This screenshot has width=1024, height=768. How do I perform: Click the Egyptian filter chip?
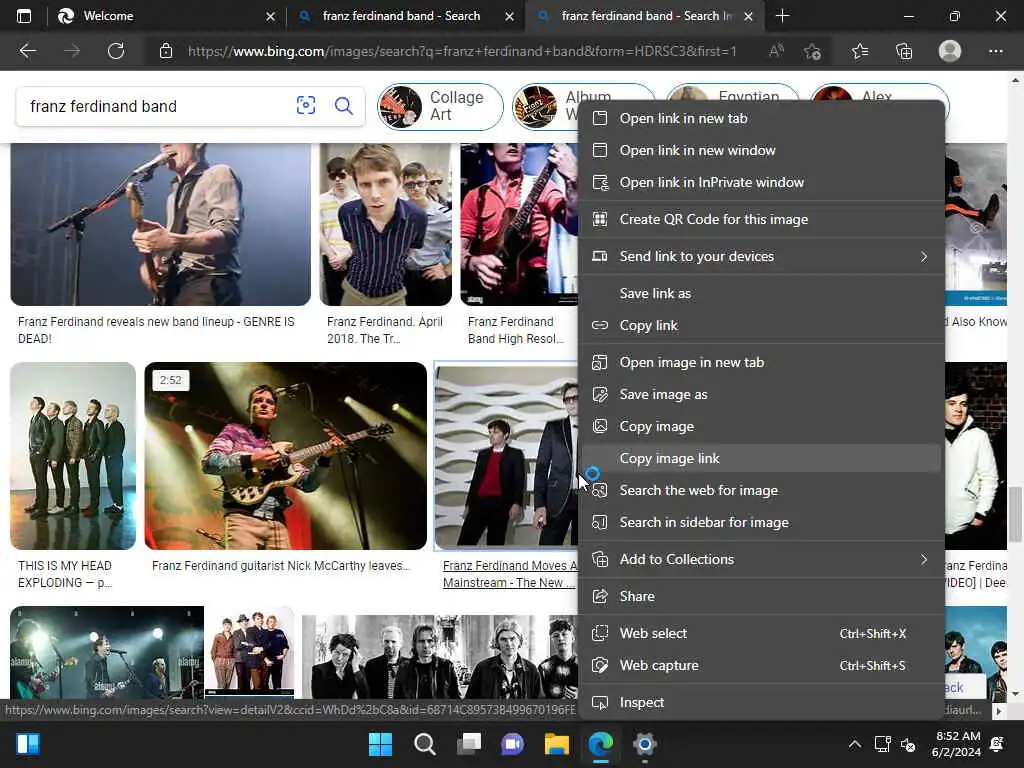733,92
